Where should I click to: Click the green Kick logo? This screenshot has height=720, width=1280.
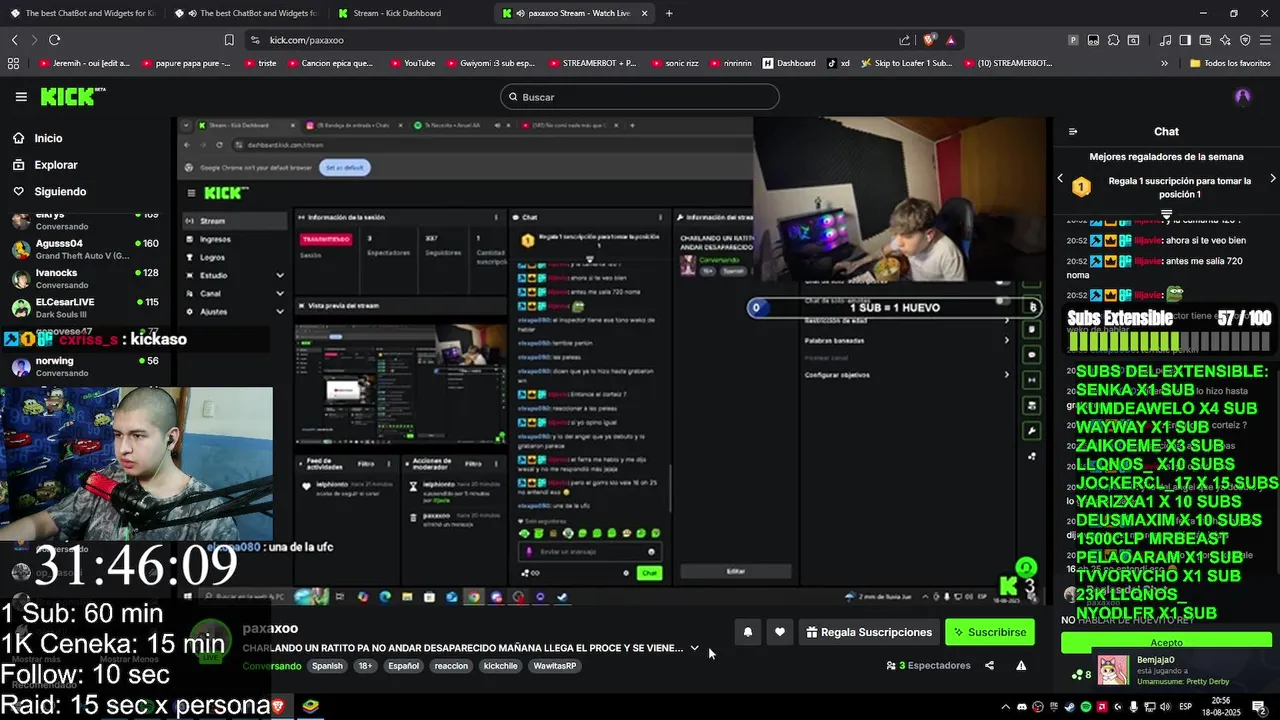[x=72, y=97]
